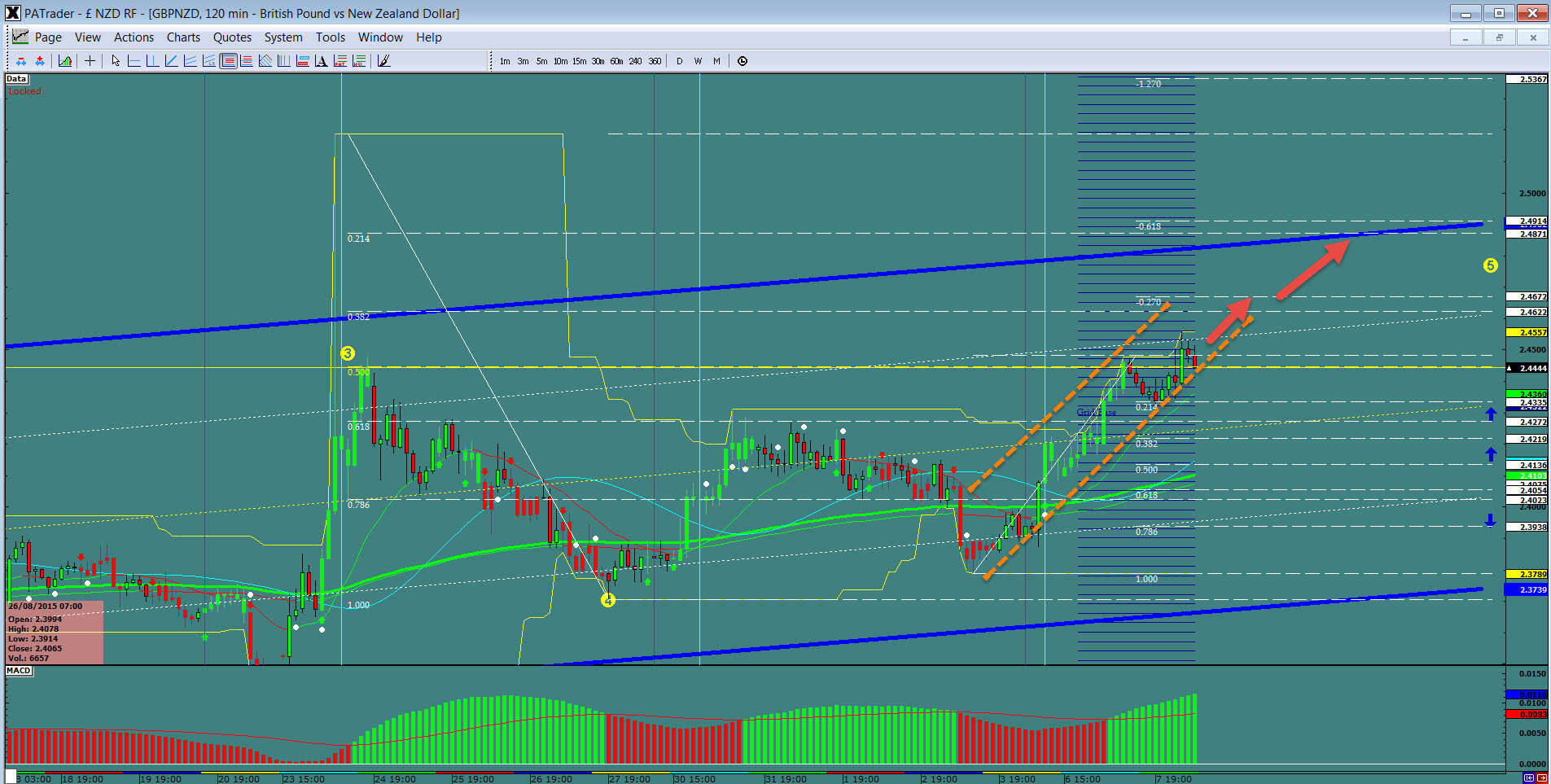Select the LR regression channel tool
The width and height of the screenshot is (1551, 784).
pyautogui.click(x=209, y=61)
